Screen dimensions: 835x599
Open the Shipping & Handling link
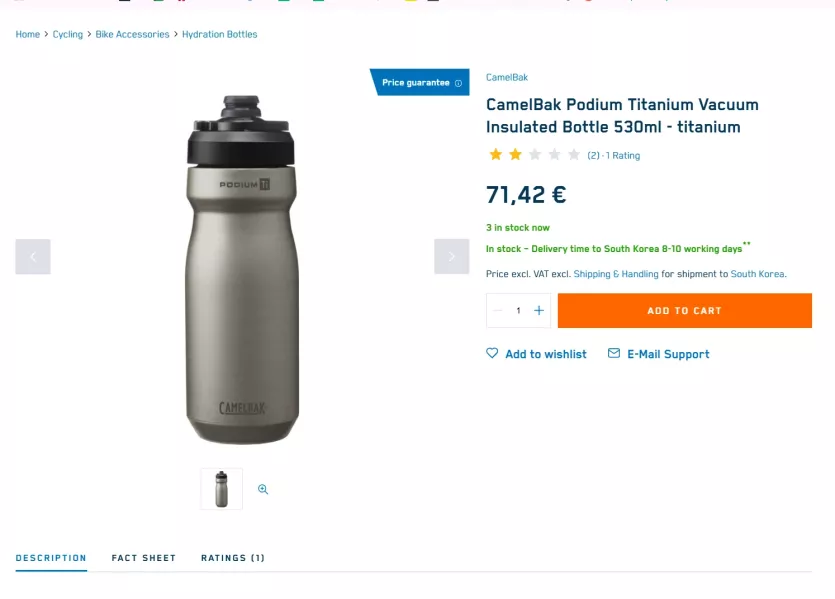tap(616, 274)
